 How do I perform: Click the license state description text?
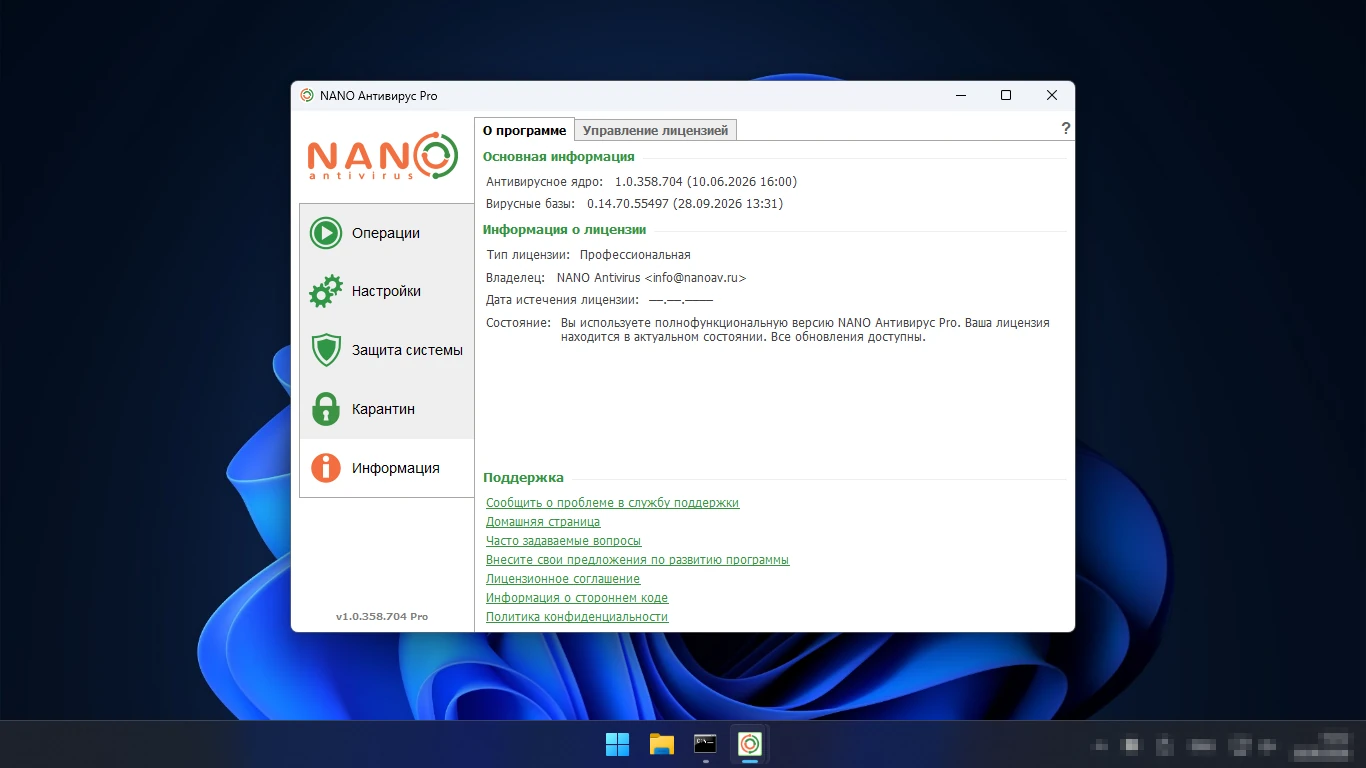pos(805,330)
